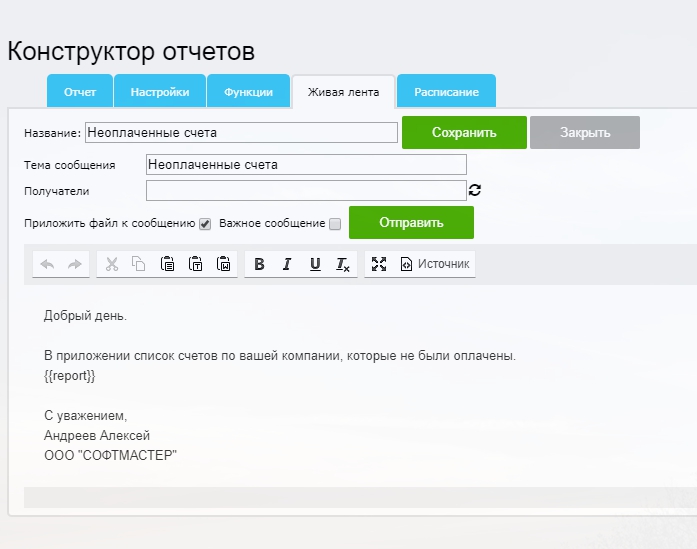Switch to the 'Настройки' tab
Viewport: 697px width, 549px height.
tap(159, 92)
